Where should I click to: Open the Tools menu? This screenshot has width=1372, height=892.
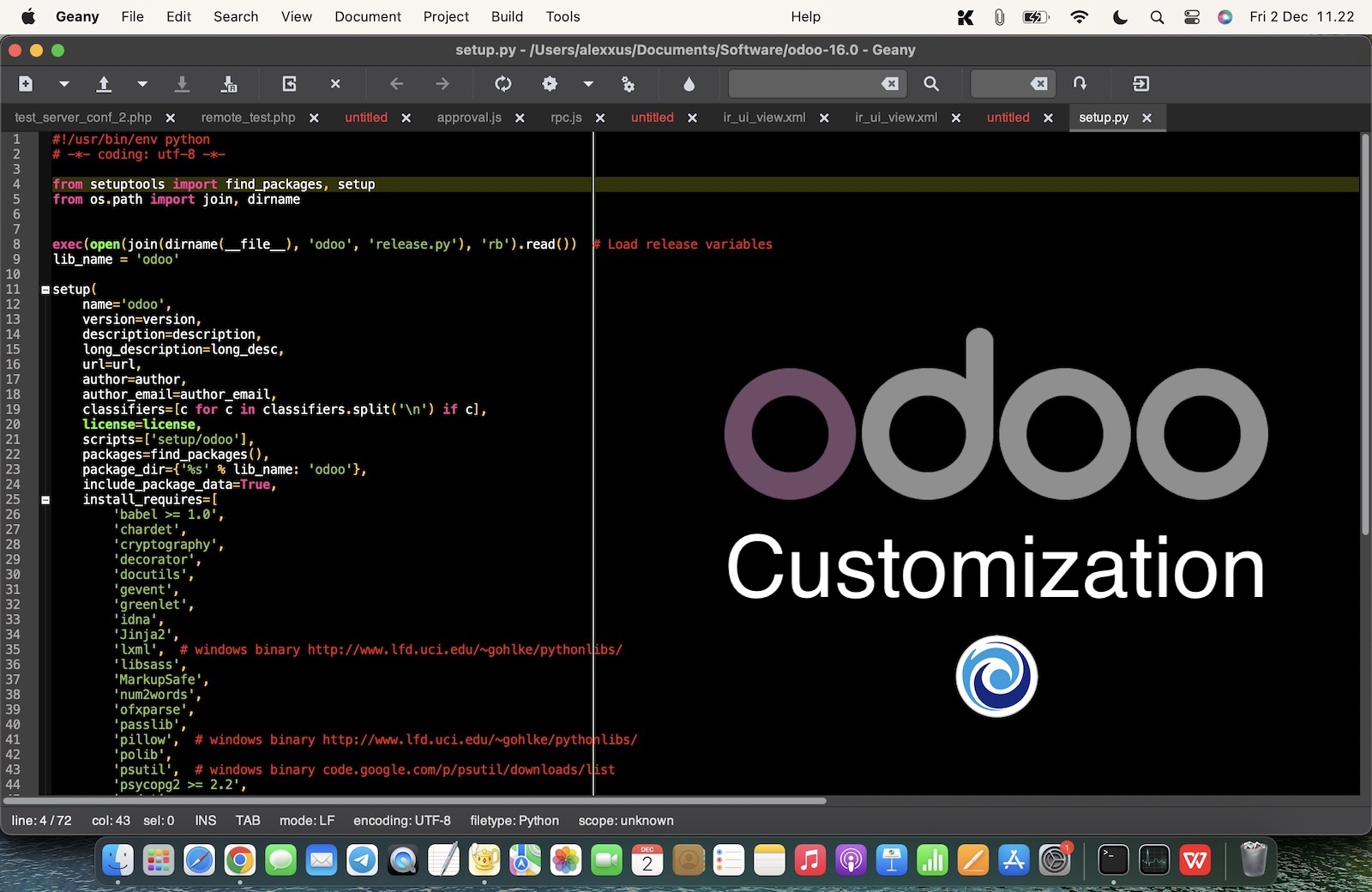pyautogui.click(x=563, y=16)
